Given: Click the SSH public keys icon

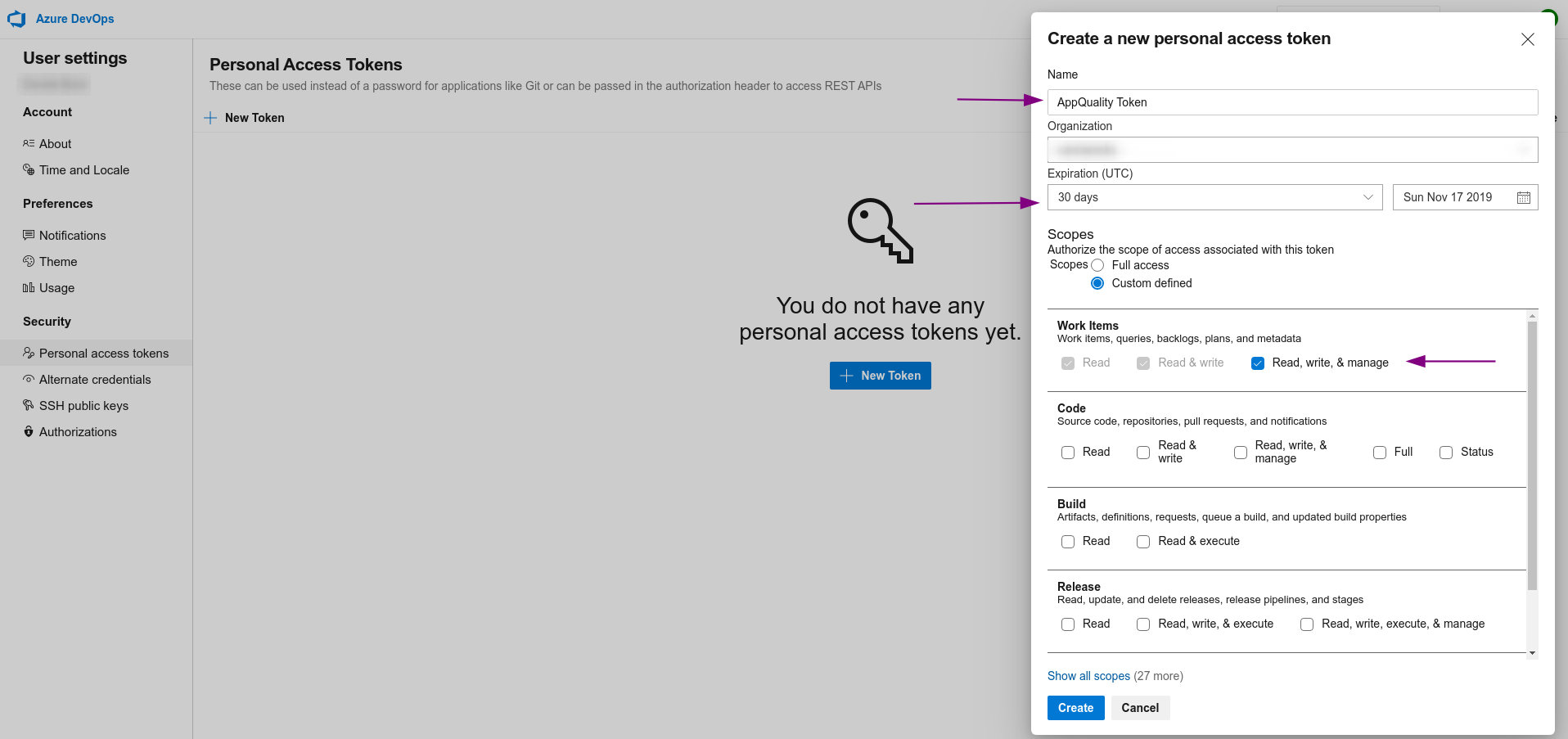Looking at the screenshot, I should pos(29,405).
